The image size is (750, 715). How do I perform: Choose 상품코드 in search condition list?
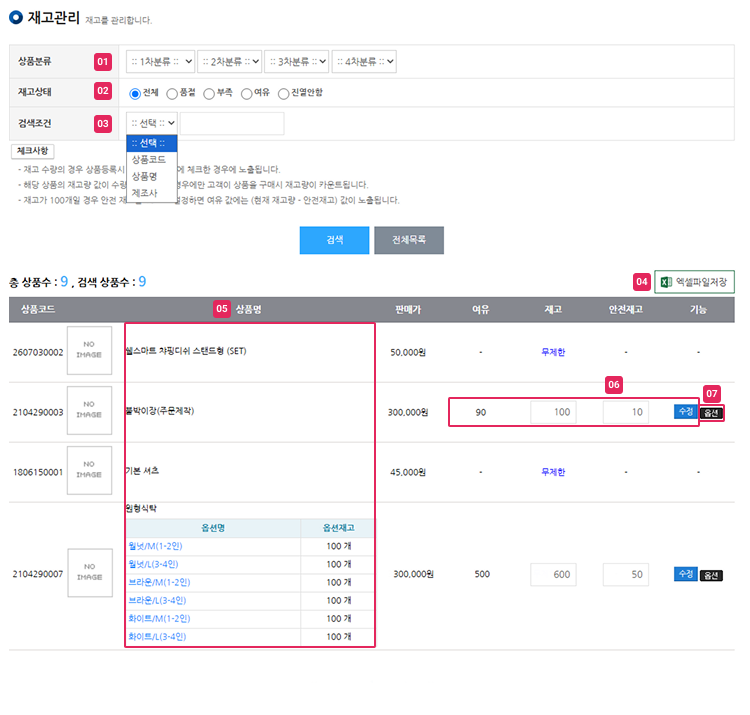point(152,160)
